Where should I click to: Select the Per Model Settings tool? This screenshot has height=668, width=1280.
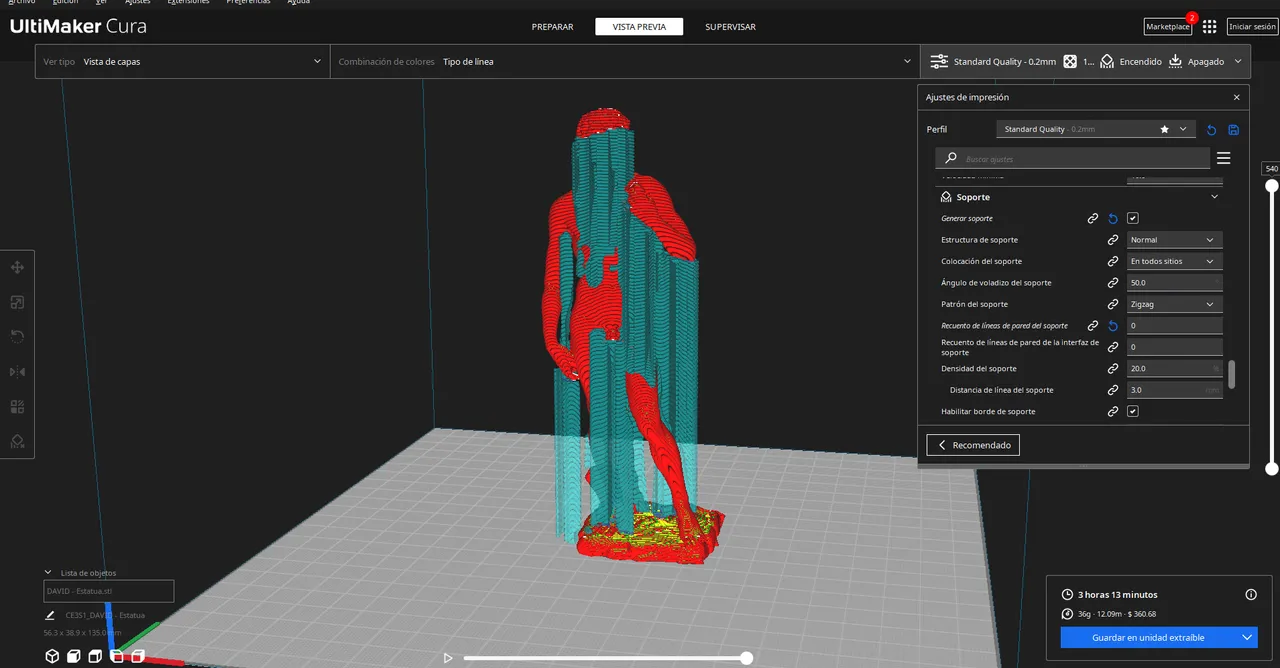(x=17, y=407)
